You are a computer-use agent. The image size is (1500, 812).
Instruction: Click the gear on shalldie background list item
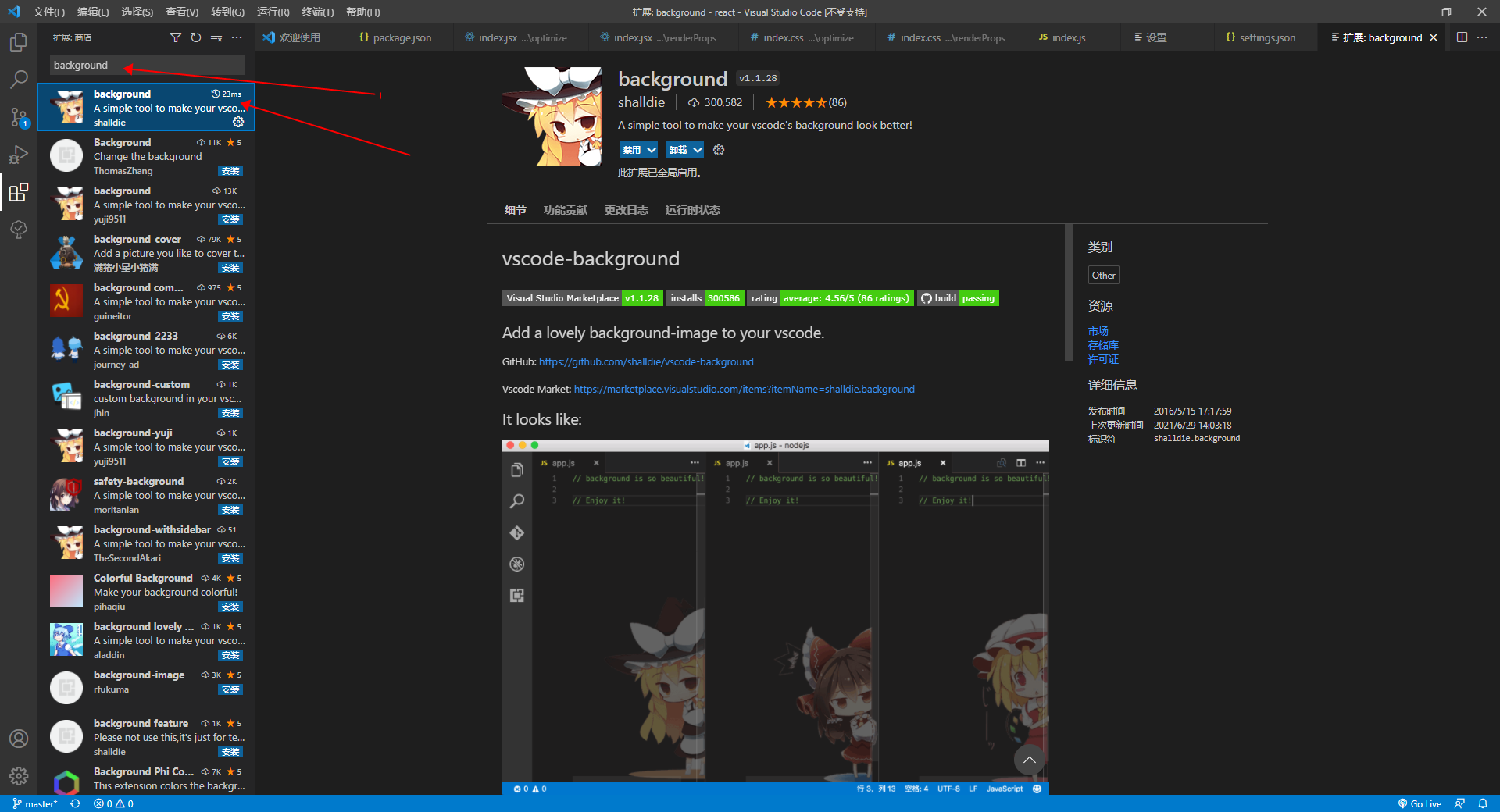coord(238,122)
